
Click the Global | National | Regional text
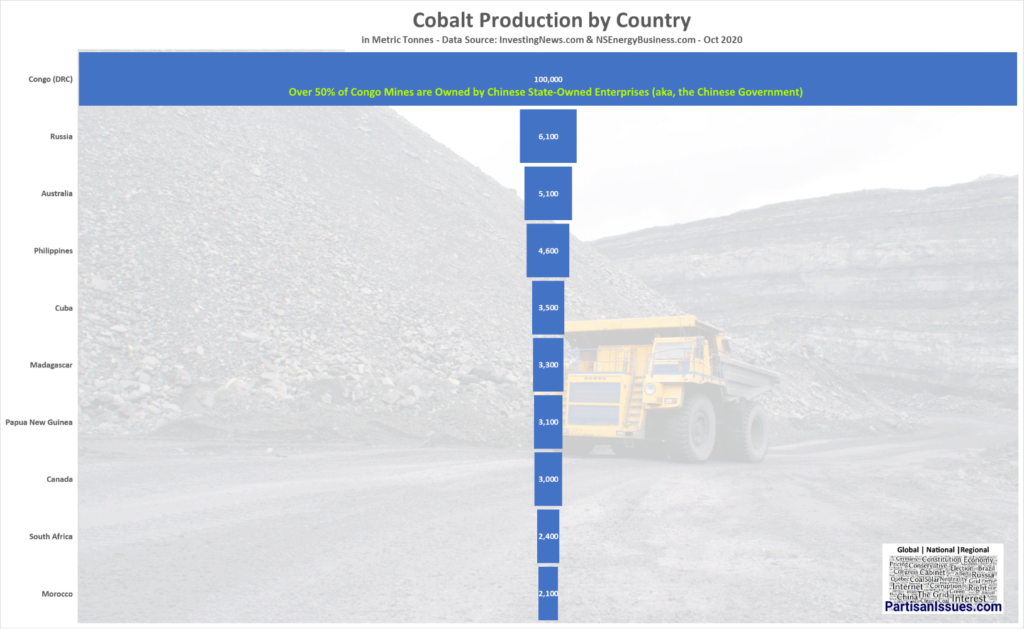point(943,550)
